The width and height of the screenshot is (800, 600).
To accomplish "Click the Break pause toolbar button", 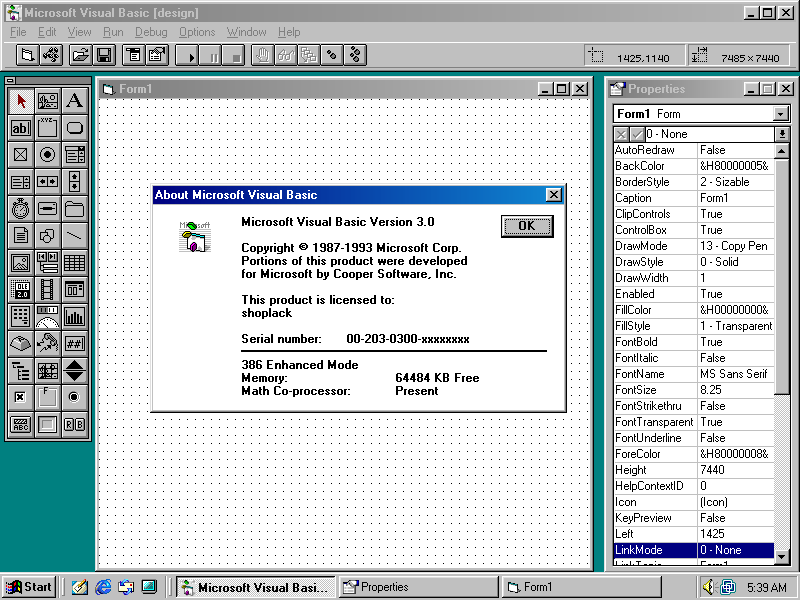I will coord(210,55).
